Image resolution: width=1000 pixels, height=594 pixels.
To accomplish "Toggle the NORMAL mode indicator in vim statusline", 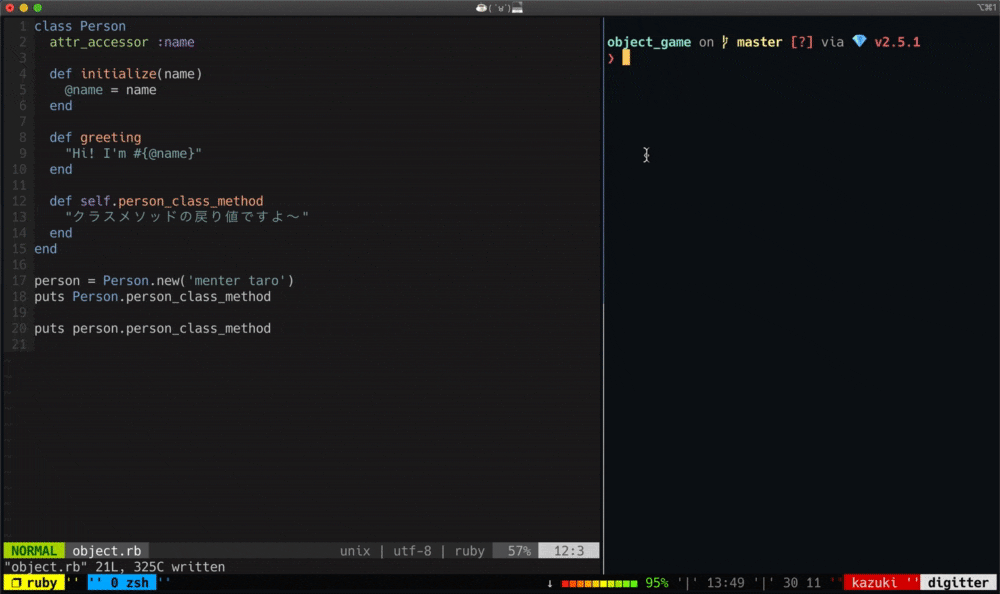I will pyautogui.click(x=33, y=550).
